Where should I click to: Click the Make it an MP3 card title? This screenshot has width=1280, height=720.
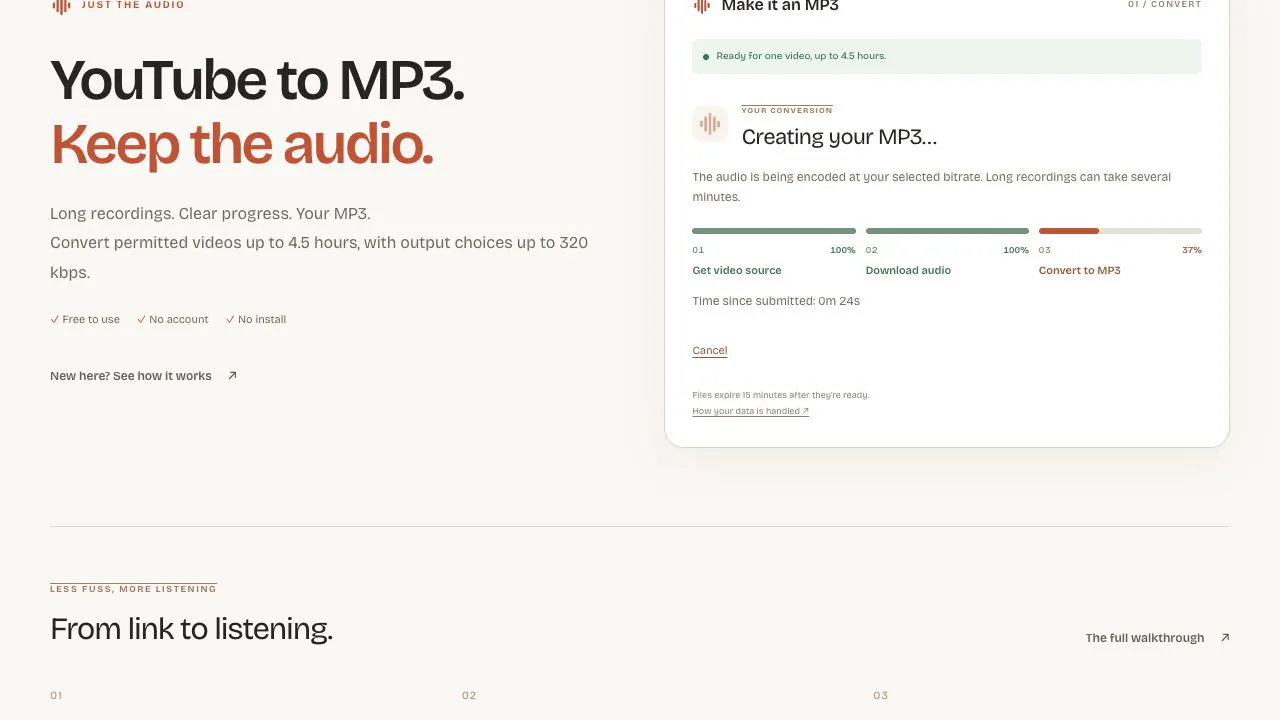(x=780, y=6)
